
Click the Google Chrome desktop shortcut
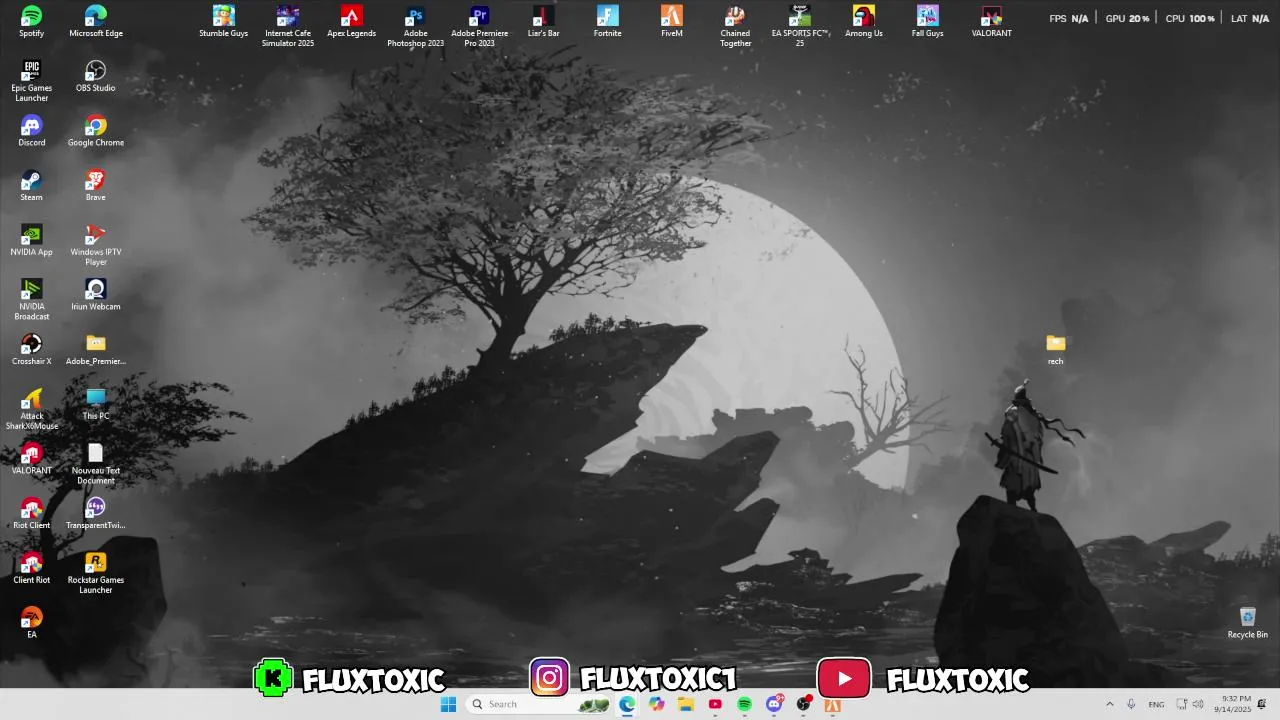[96, 131]
